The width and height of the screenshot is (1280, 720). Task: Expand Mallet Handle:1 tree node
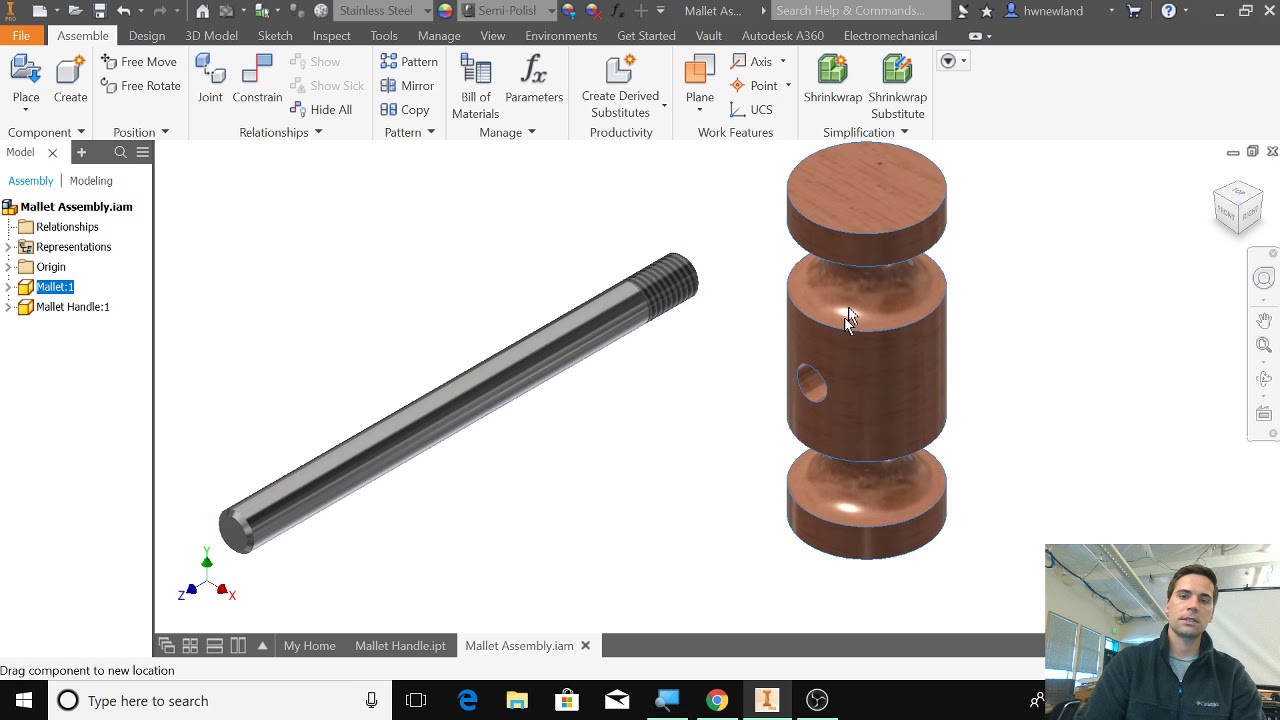pyautogui.click(x=9, y=307)
